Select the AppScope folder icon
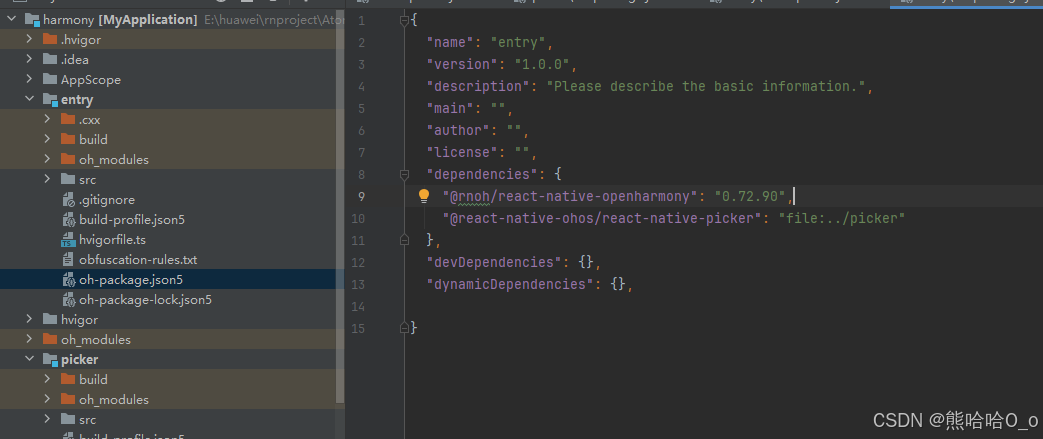 pyautogui.click(x=50, y=79)
